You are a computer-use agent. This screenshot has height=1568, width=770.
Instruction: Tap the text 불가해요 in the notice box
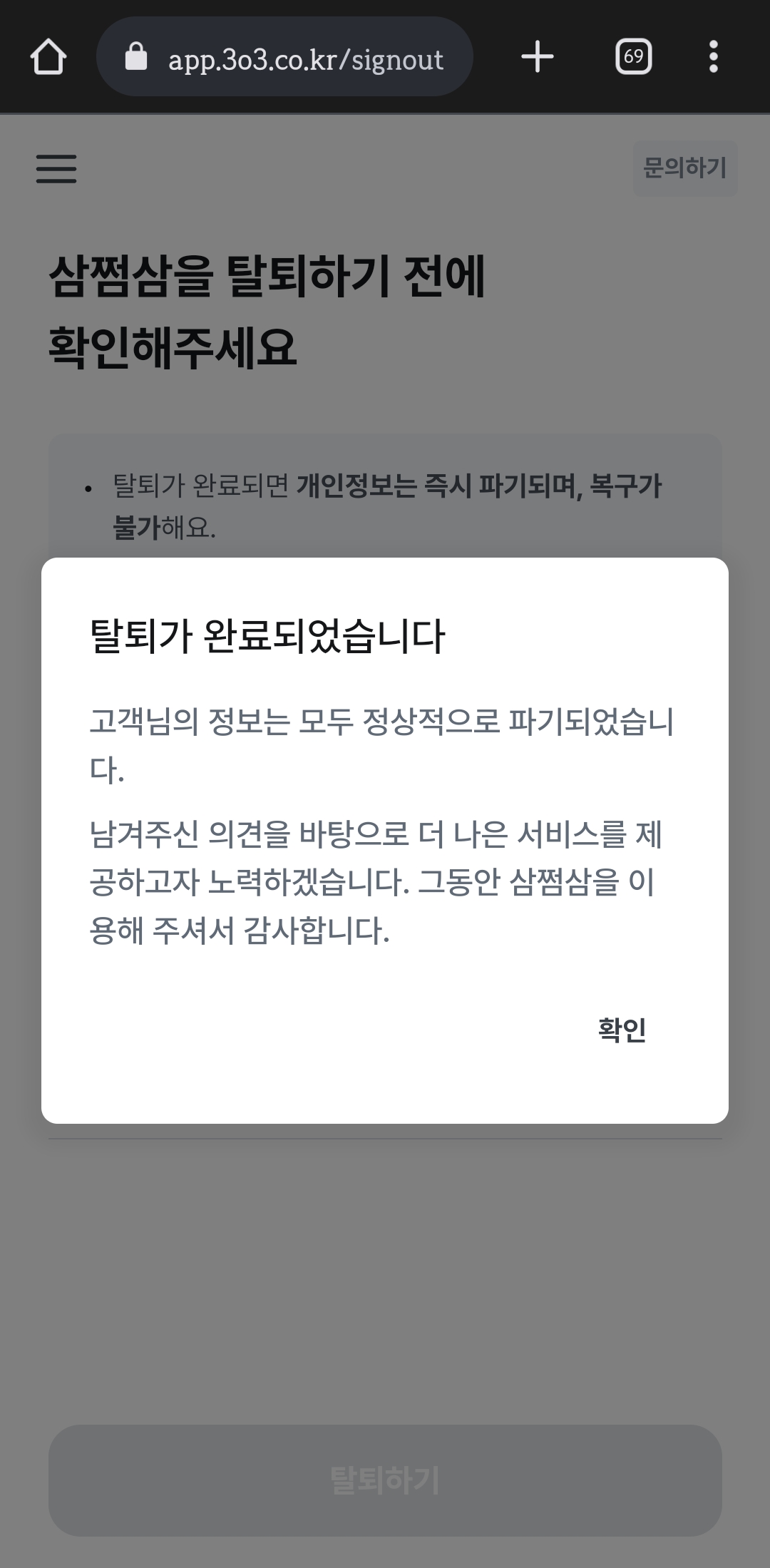[x=164, y=528]
